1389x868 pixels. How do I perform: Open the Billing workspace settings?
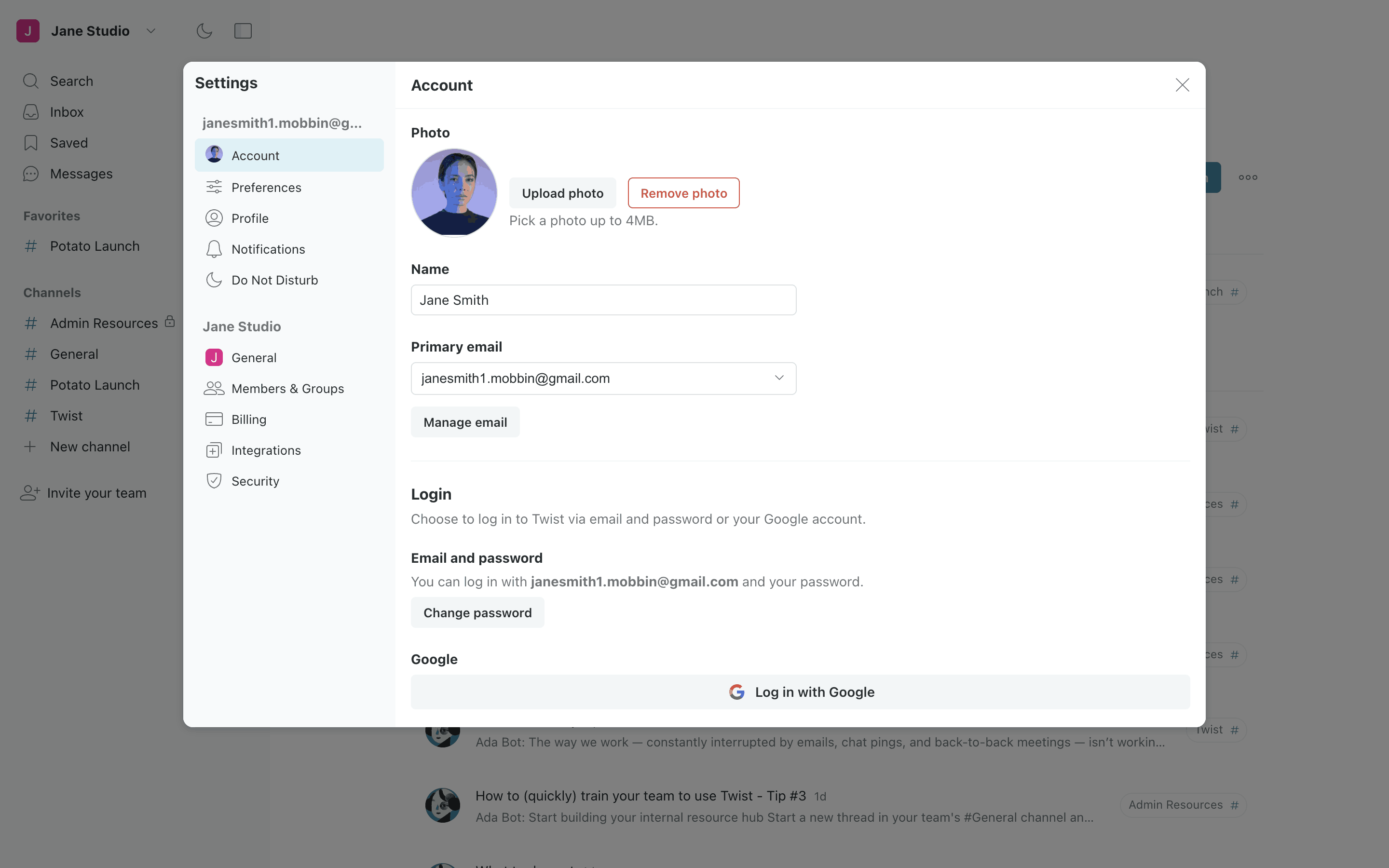(x=248, y=419)
